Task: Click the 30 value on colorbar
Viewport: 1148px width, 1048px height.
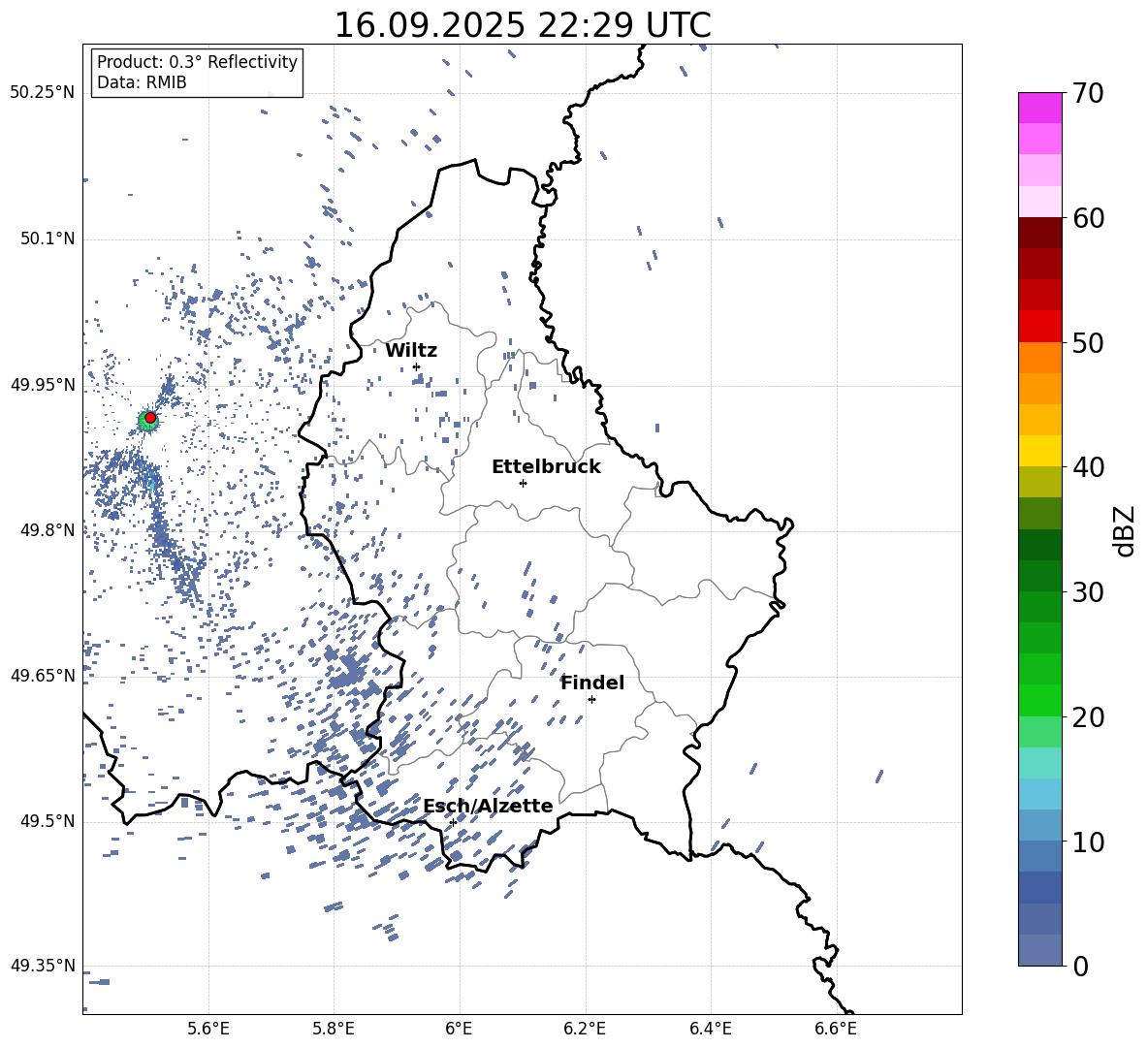Action: pos(1089,592)
